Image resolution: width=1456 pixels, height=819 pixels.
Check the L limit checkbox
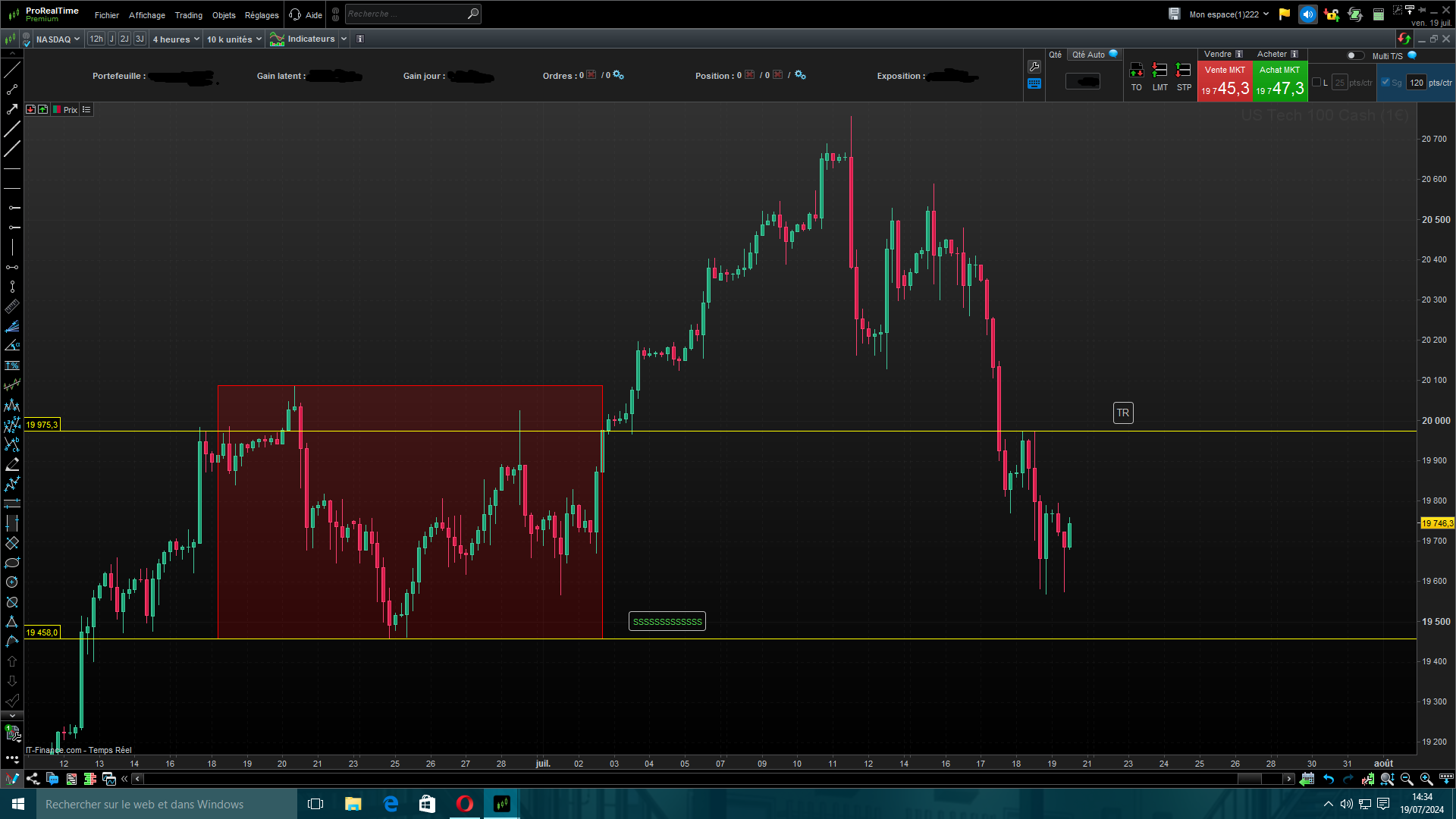(1316, 83)
